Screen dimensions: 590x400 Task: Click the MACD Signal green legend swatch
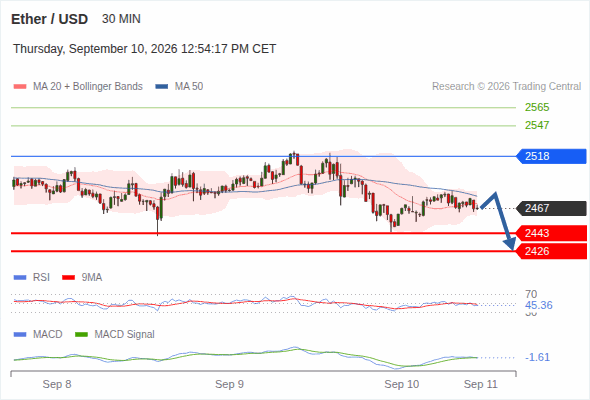pyautogui.click(x=81, y=335)
